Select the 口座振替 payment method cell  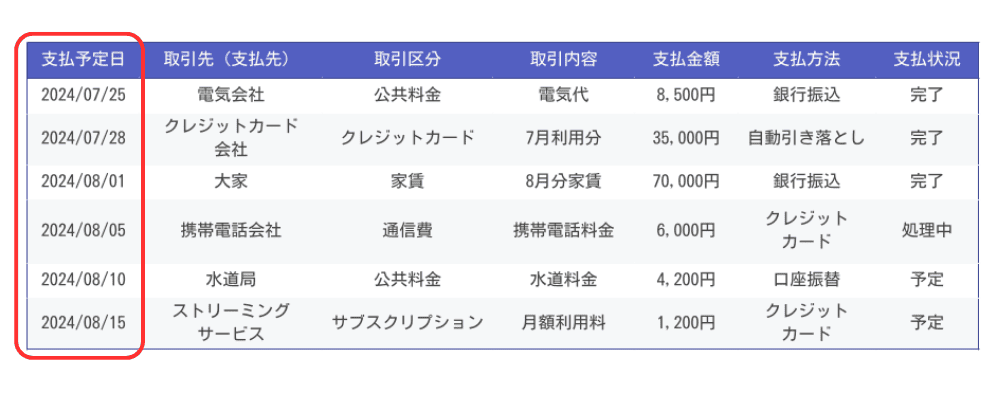click(x=807, y=280)
